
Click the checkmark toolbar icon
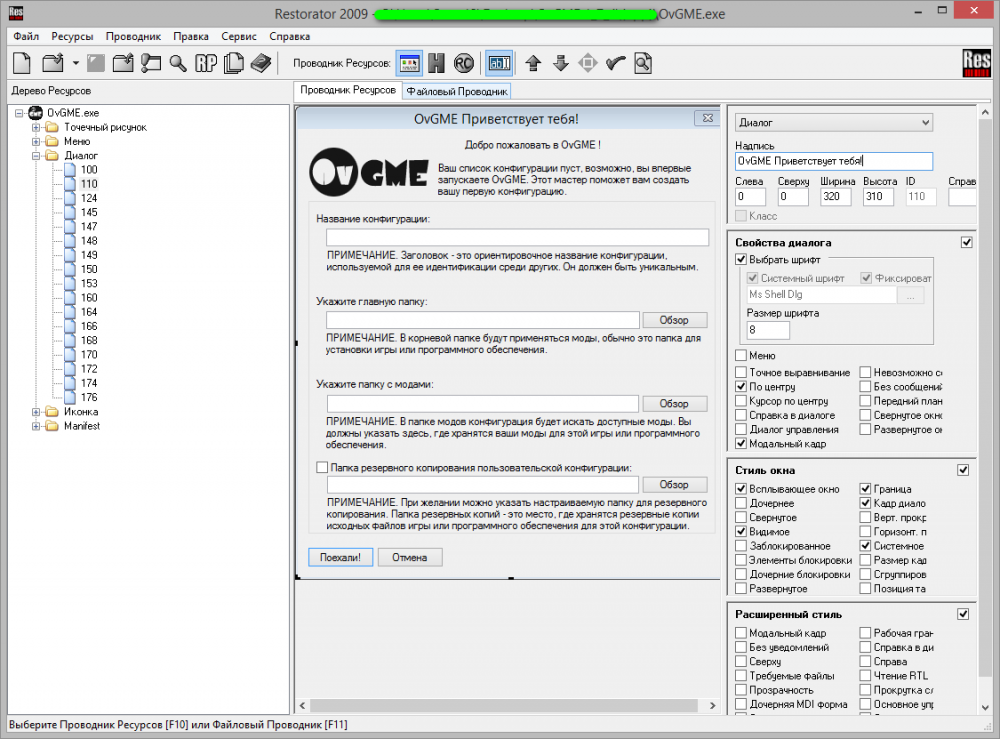615,64
